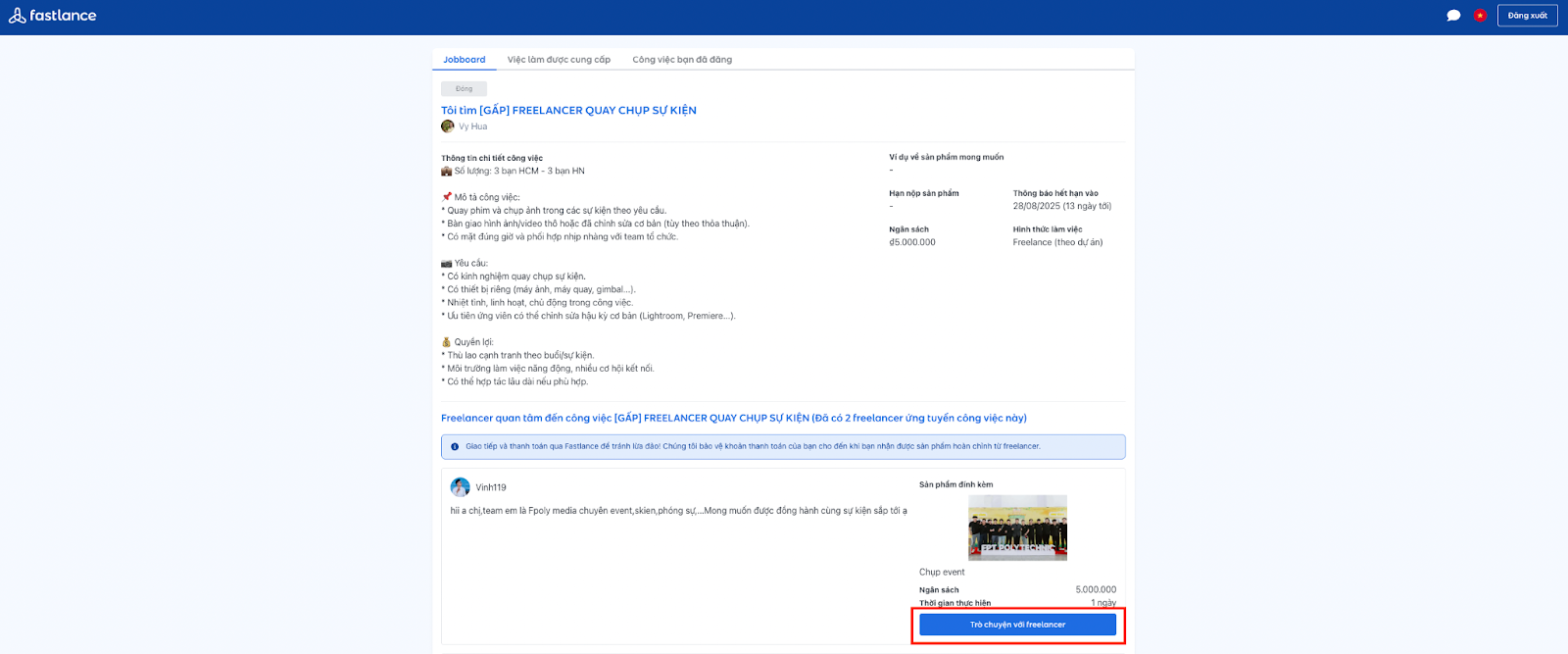Screen dimensions: 1568x654
Task: Click the Vietnam flag language icon
Action: point(1480,16)
